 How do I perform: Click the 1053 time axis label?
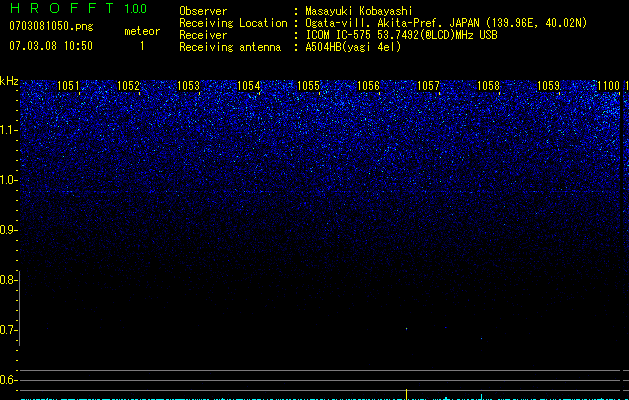pyautogui.click(x=188, y=86)
